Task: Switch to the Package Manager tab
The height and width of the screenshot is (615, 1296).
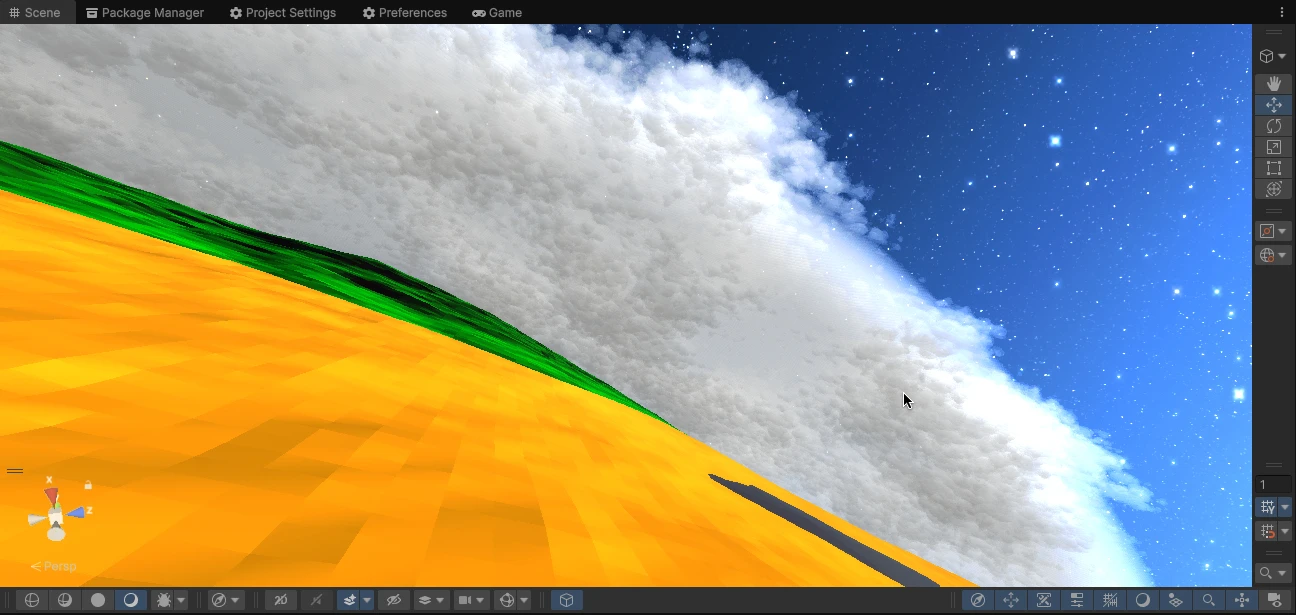Action: 145,13
